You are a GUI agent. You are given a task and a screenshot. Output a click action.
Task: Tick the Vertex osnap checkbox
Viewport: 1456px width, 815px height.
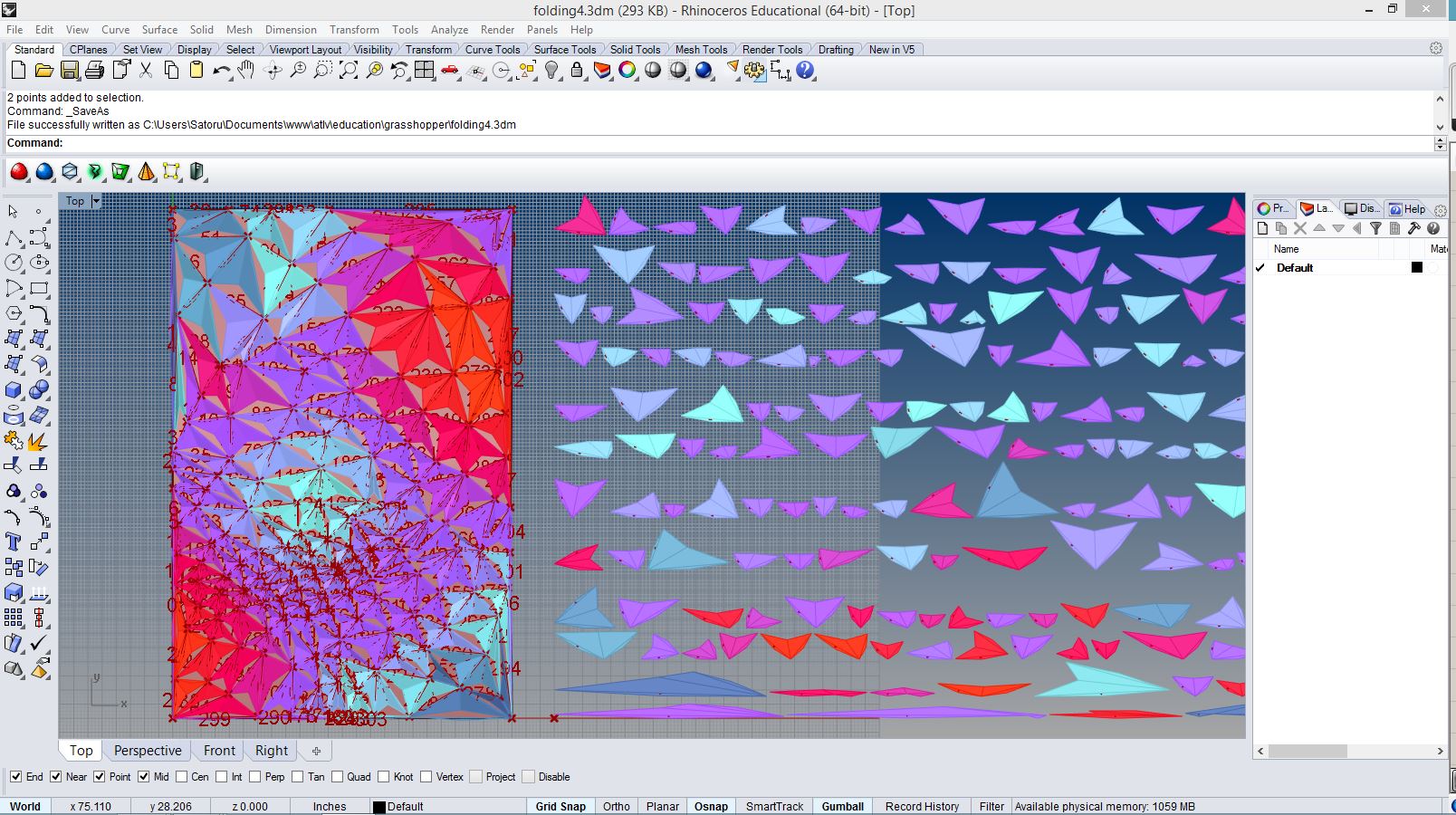[x=426, y=777]
